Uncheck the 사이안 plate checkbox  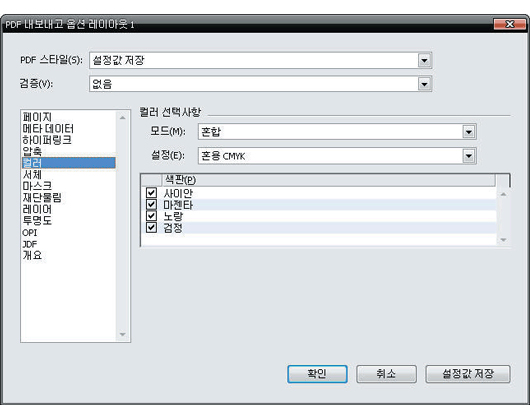[x=151, y=193]
